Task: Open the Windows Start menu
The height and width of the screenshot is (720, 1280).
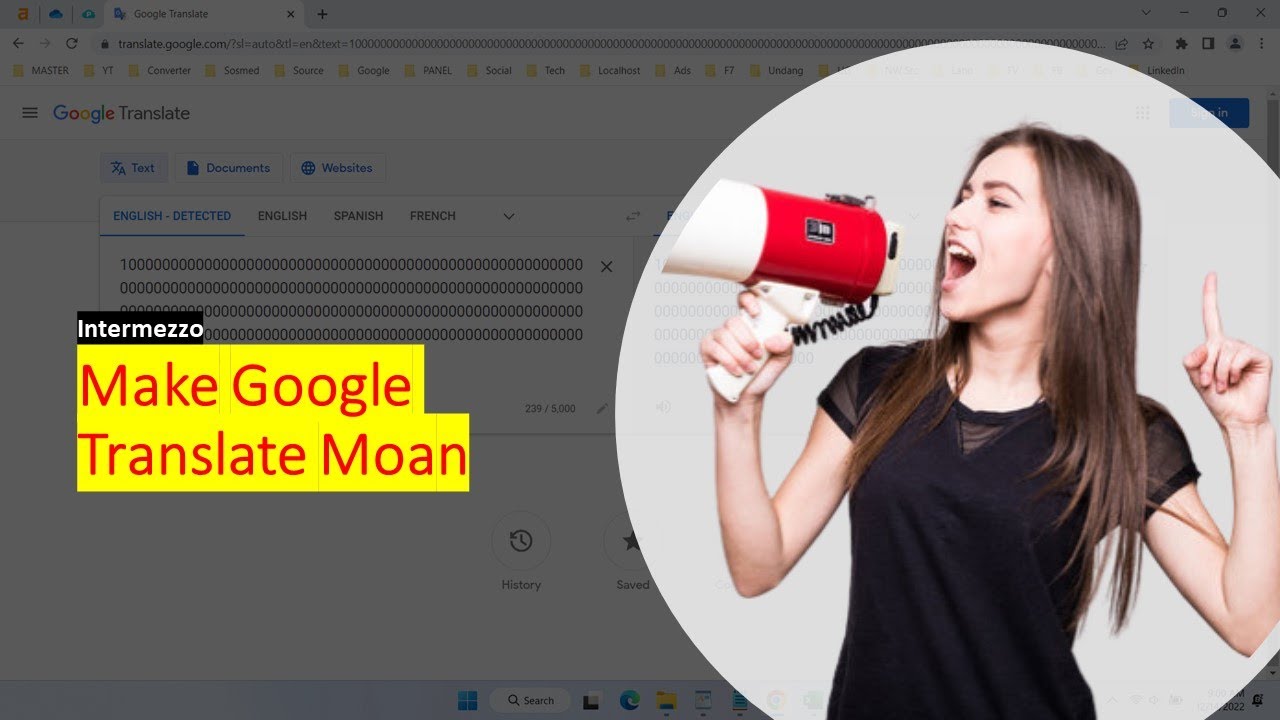Action: 468,700
